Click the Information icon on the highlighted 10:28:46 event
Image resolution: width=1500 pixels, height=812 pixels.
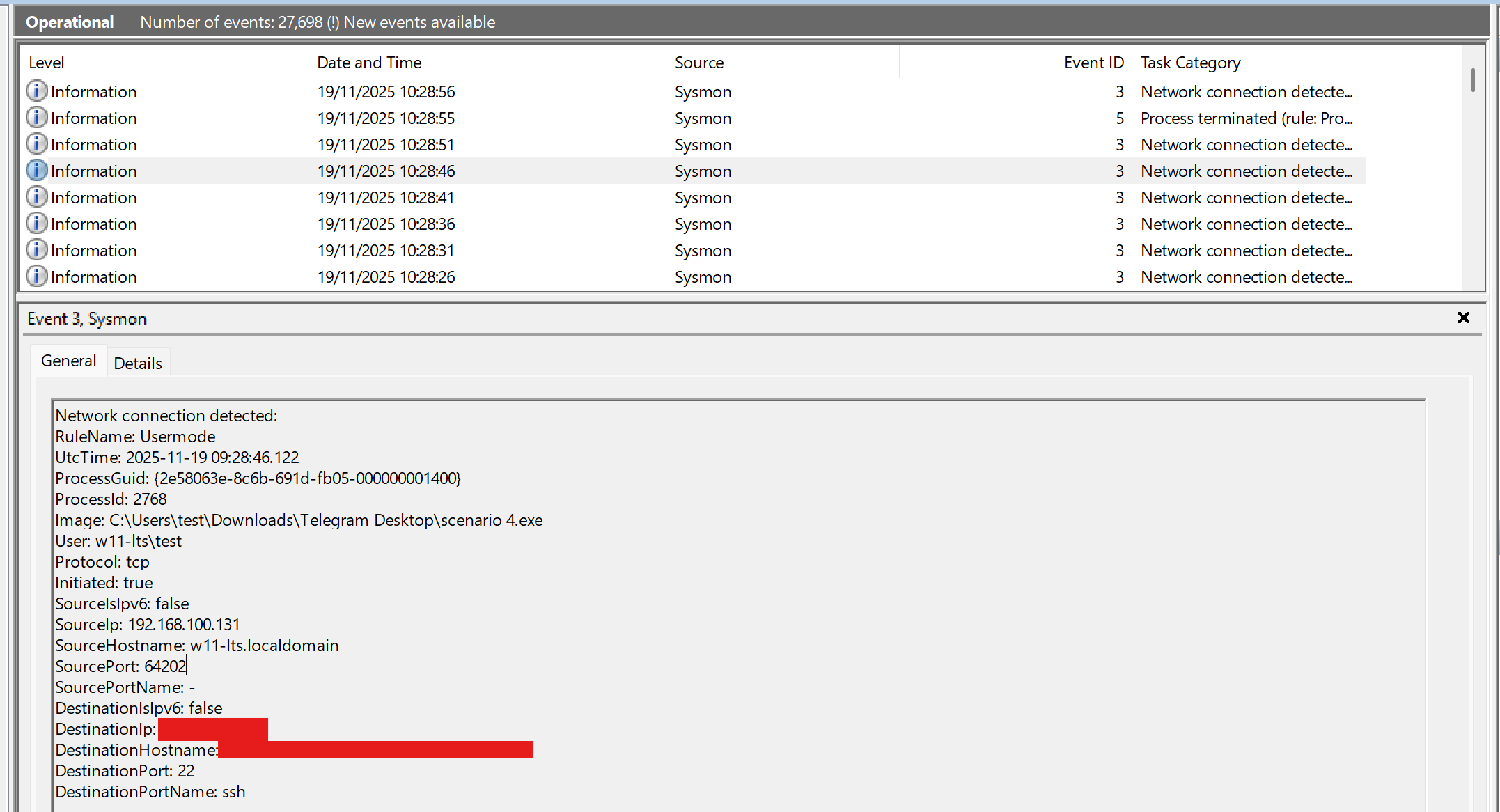(x=36, y=170)
